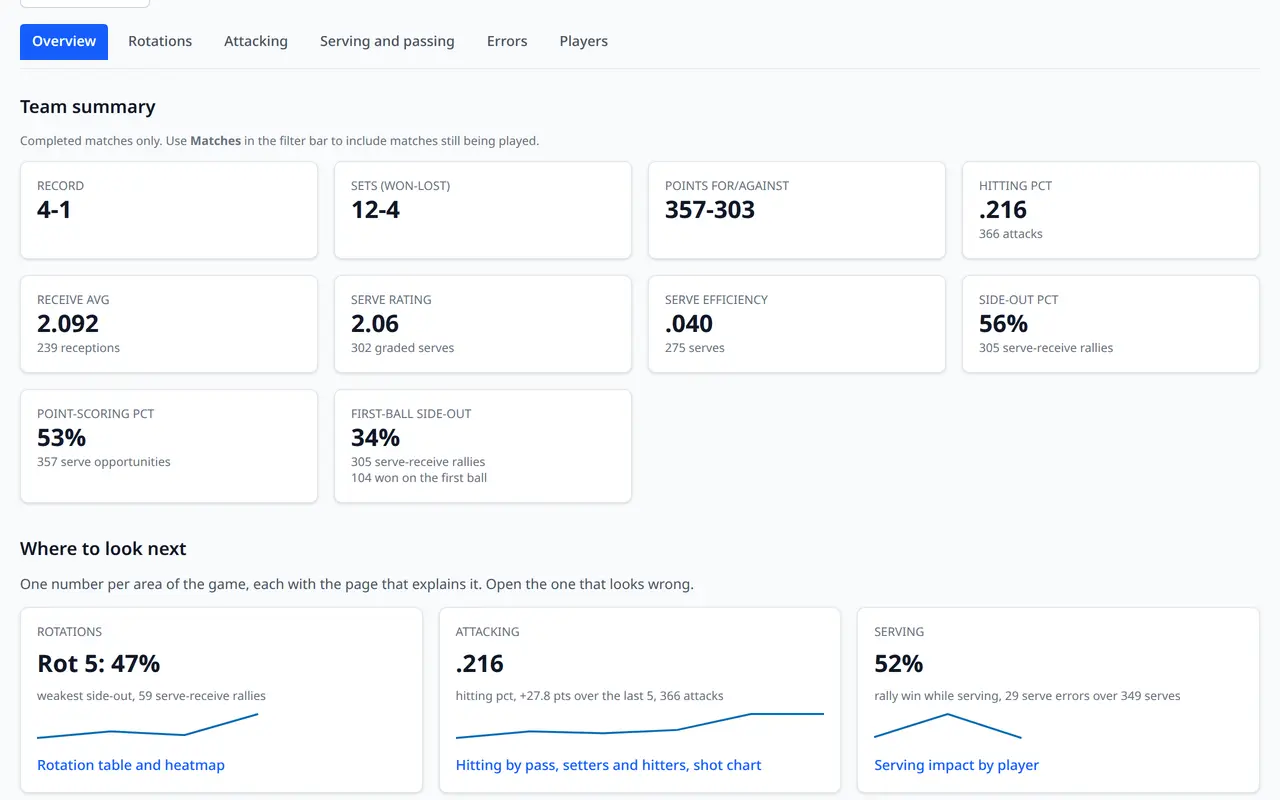1280x800 pixels.
Task: Click the Serving card sparkline chart
Action: click(948, 726)
